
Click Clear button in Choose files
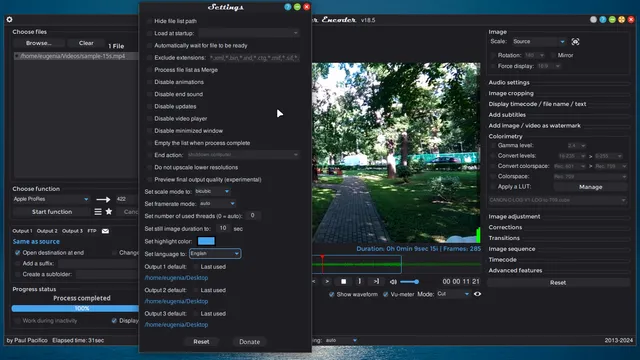click(x=86, y=43)
